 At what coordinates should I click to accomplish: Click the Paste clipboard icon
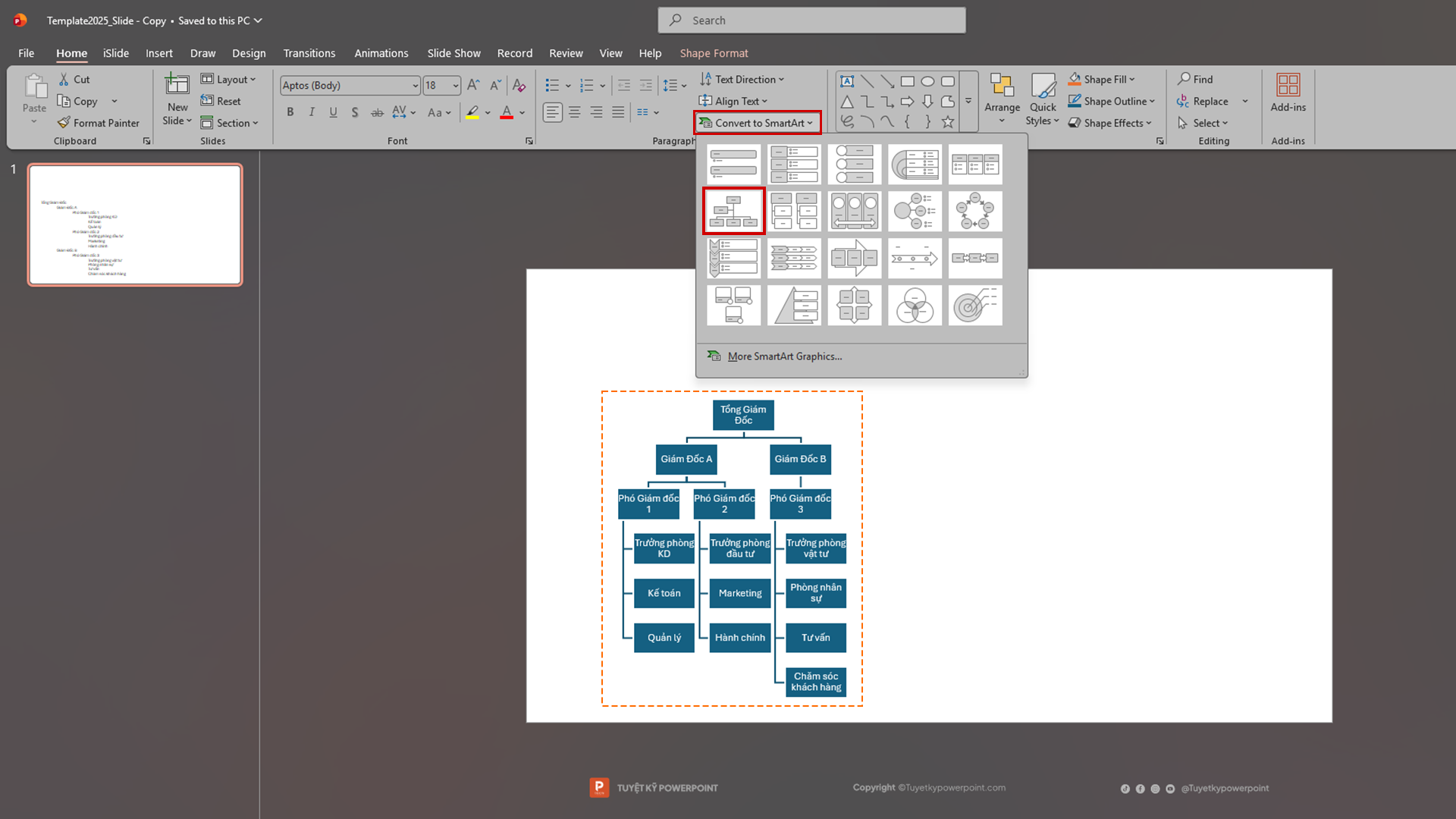(35, 86)
